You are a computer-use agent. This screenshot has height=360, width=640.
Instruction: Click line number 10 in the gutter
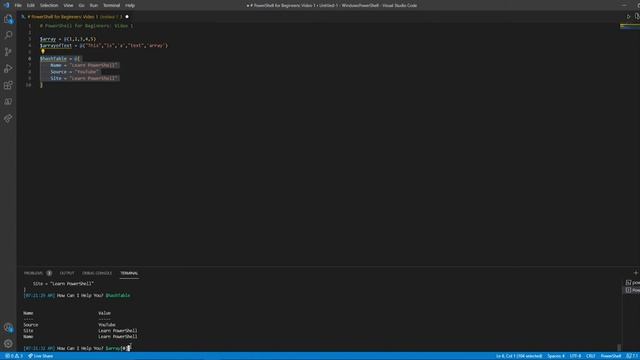tap(28, 85)
